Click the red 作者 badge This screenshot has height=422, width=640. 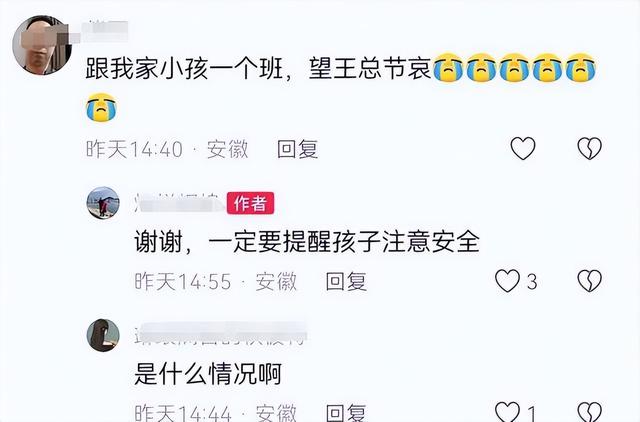[250, 203]
